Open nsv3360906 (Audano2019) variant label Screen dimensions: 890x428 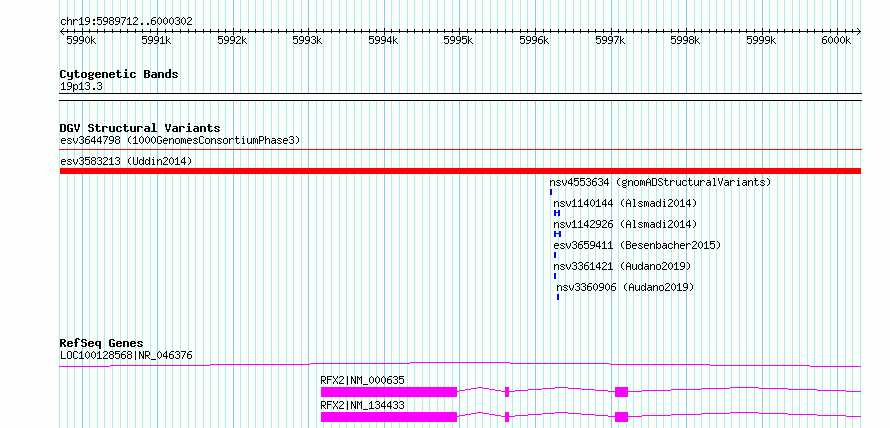pyautogui.click(x=625, y=287)
